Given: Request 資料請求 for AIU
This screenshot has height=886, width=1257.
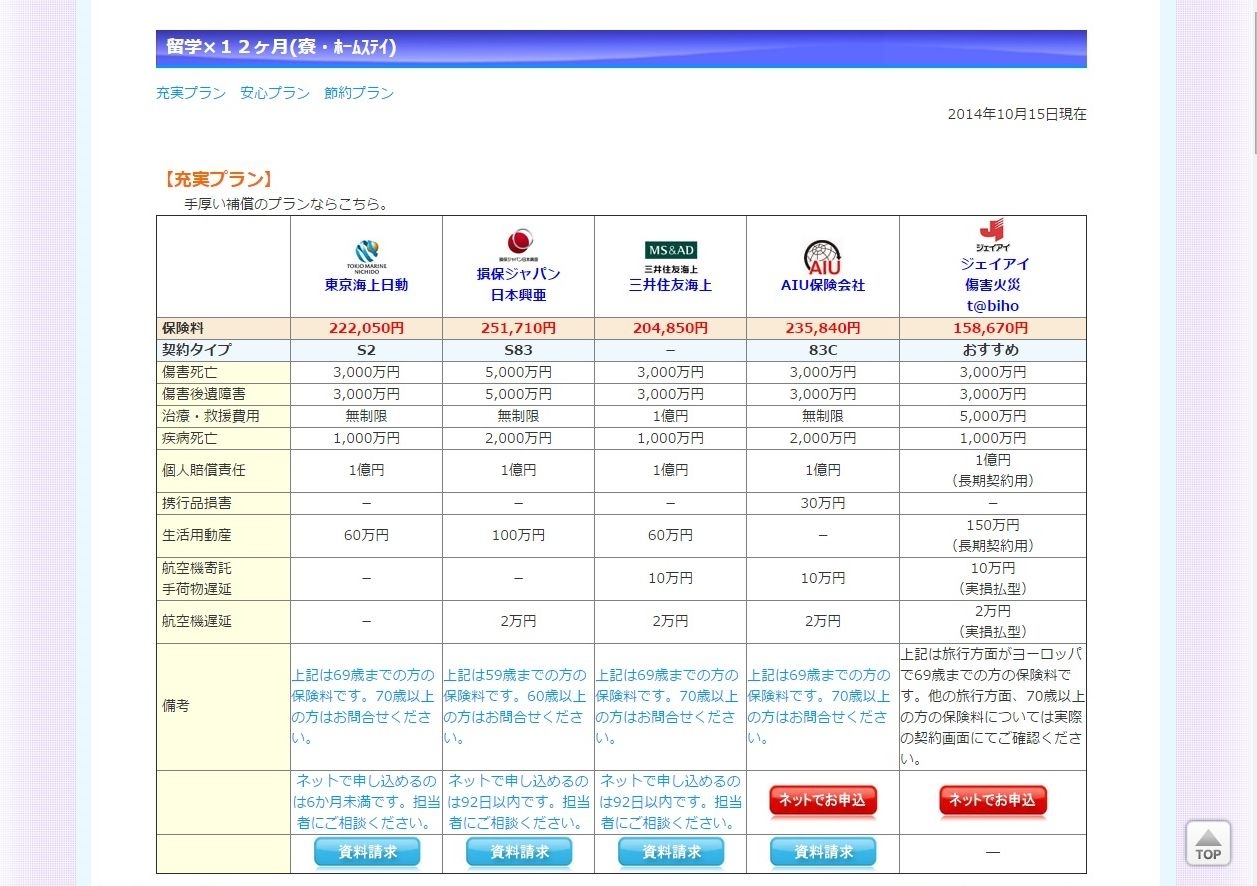Looking at the screenshot, I should pyautogui.click(x=823, y=853).
